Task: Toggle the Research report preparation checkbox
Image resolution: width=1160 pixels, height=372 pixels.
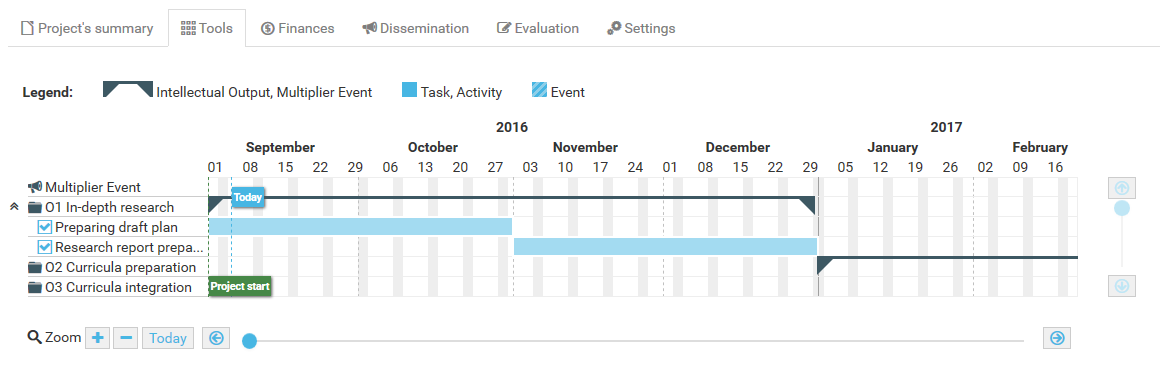Action: coord(44,247)
